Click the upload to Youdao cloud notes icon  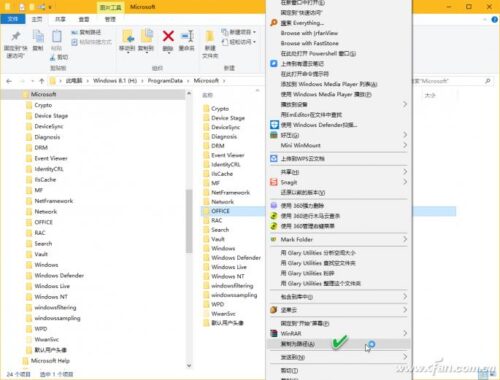click(x=274, y=64)
